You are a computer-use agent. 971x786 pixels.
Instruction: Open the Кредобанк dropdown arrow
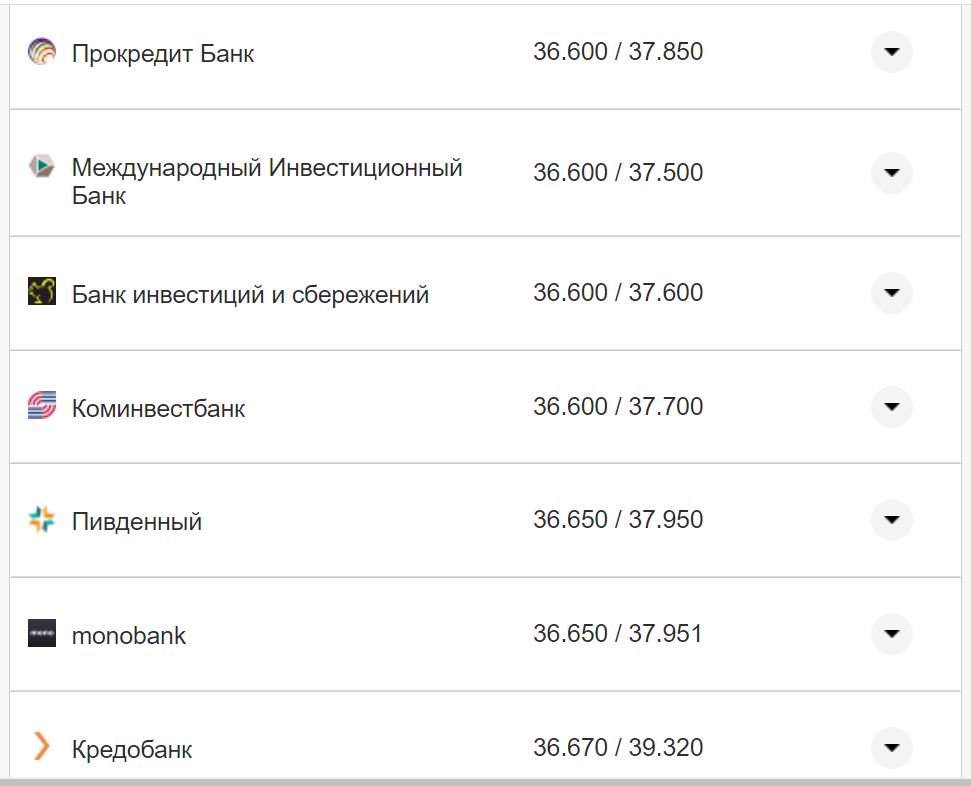click(x=890, y=747)
